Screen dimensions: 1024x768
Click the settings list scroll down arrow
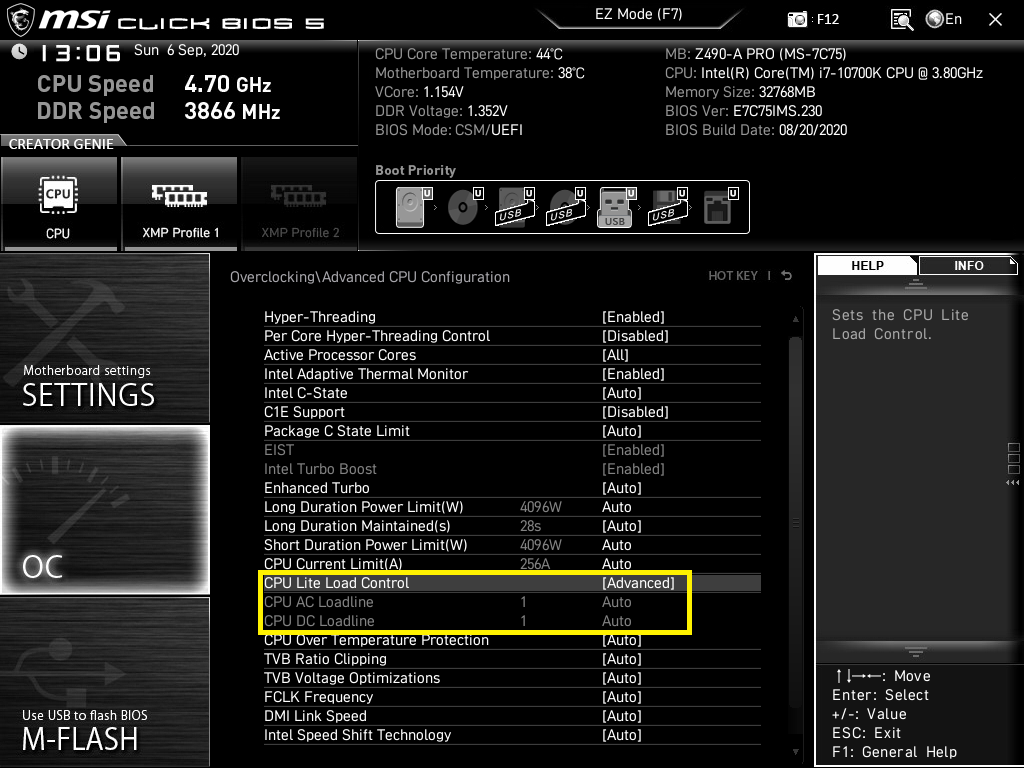(x=795, y=752)
